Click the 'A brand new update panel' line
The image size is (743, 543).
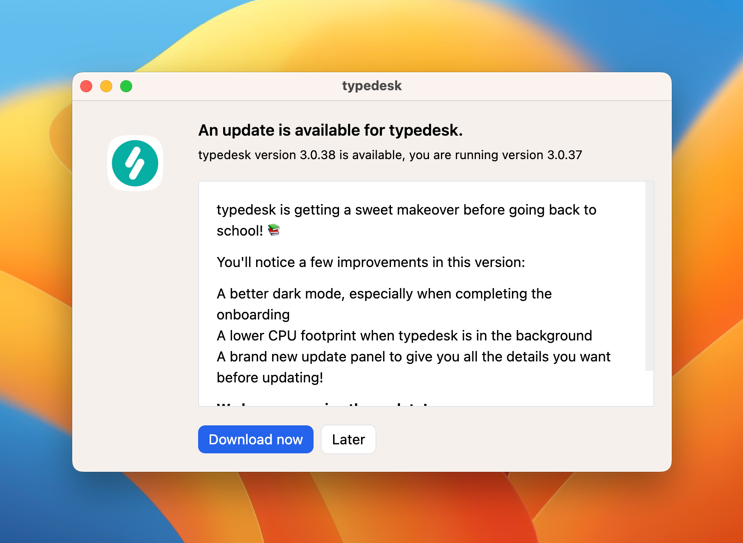click(414, 367)
